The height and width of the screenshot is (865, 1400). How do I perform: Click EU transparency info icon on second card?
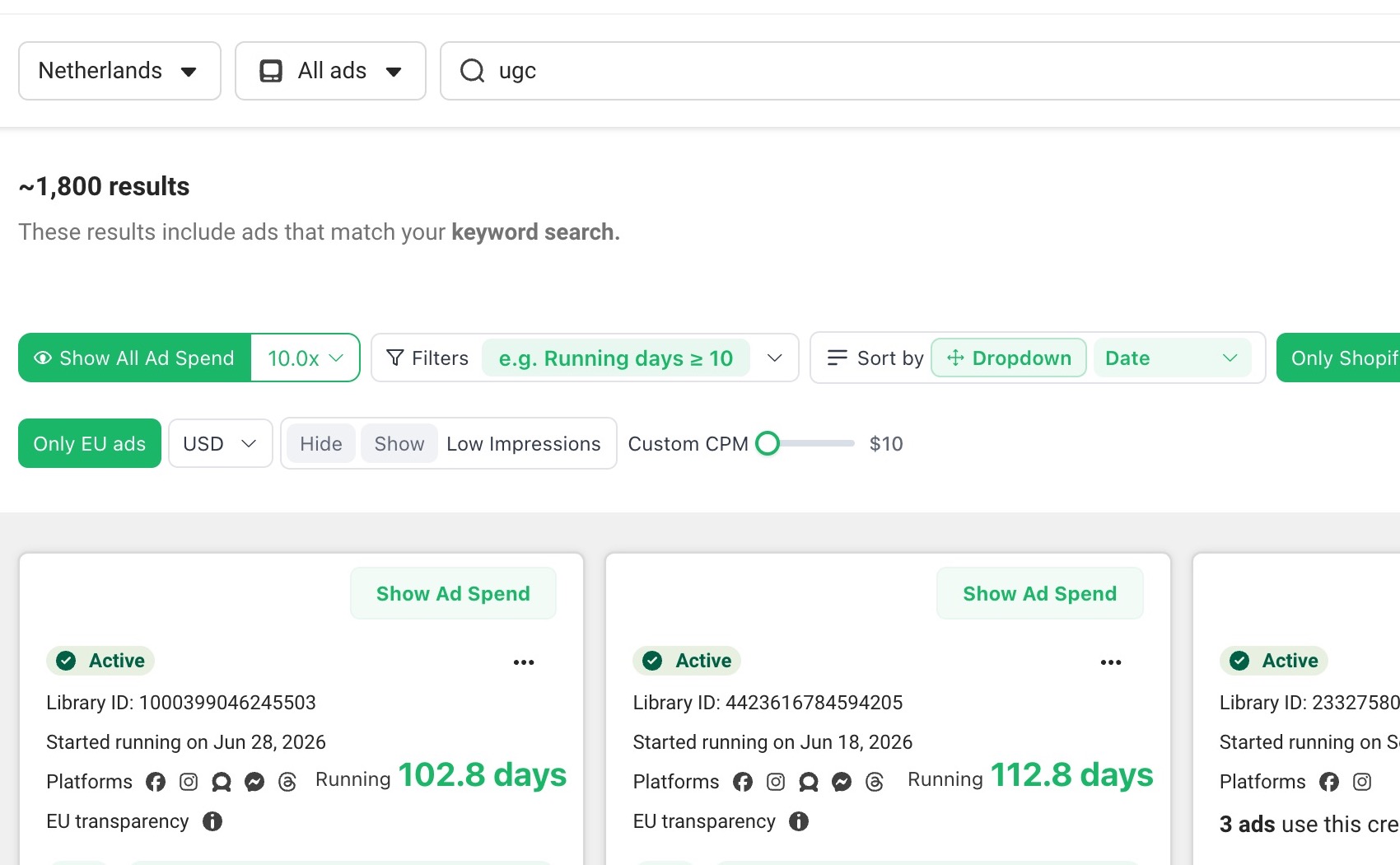pos(799,821)
